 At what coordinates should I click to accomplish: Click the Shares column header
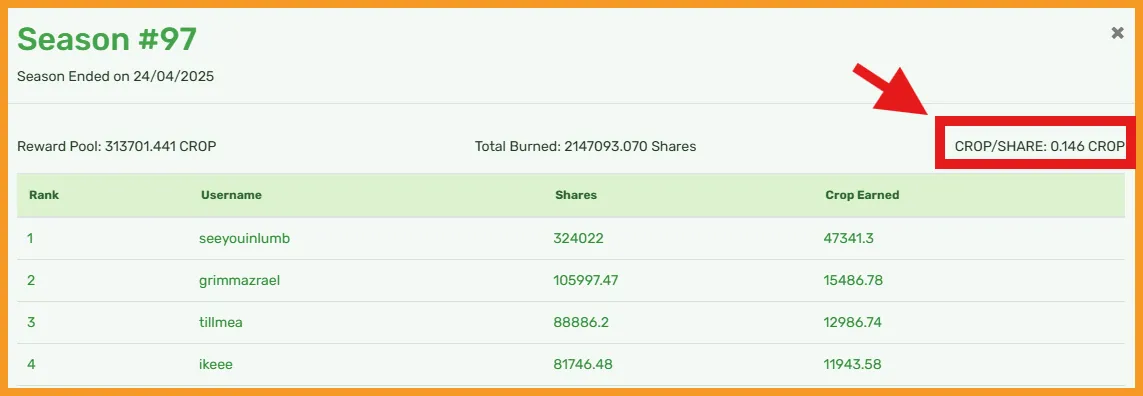[x=576, y=195]
